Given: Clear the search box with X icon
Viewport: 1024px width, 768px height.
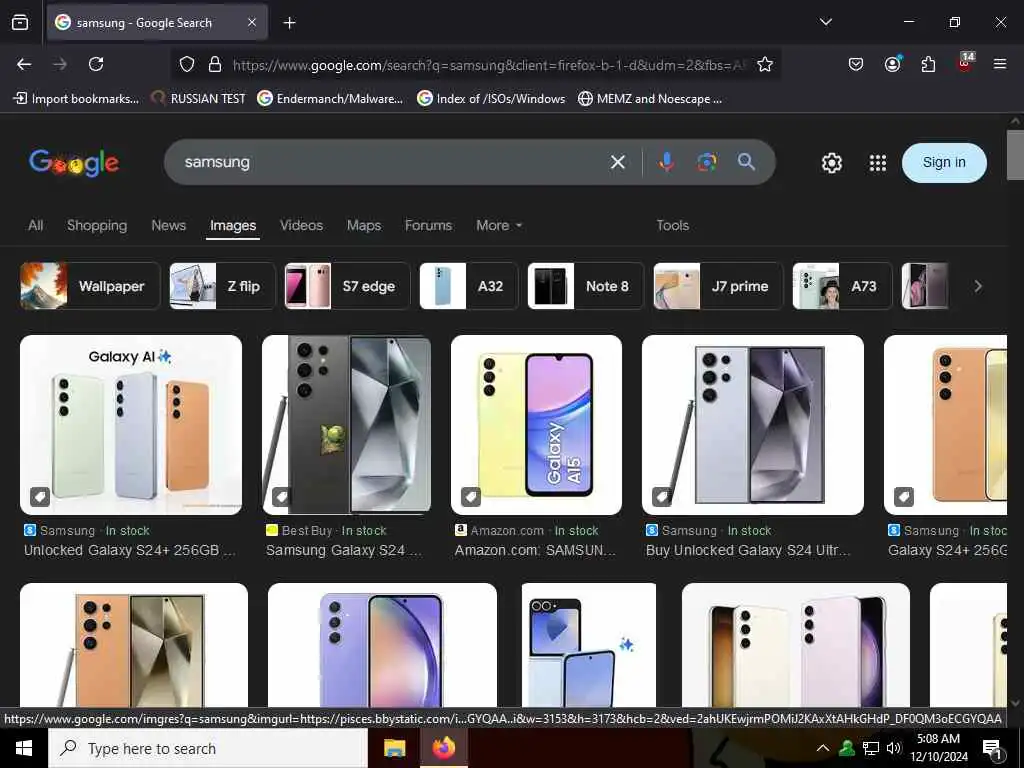Looking at the screenshot, I should [x=618, y=162].
